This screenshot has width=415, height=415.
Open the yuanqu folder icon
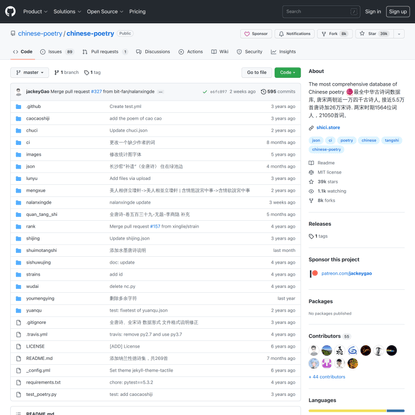19,311
